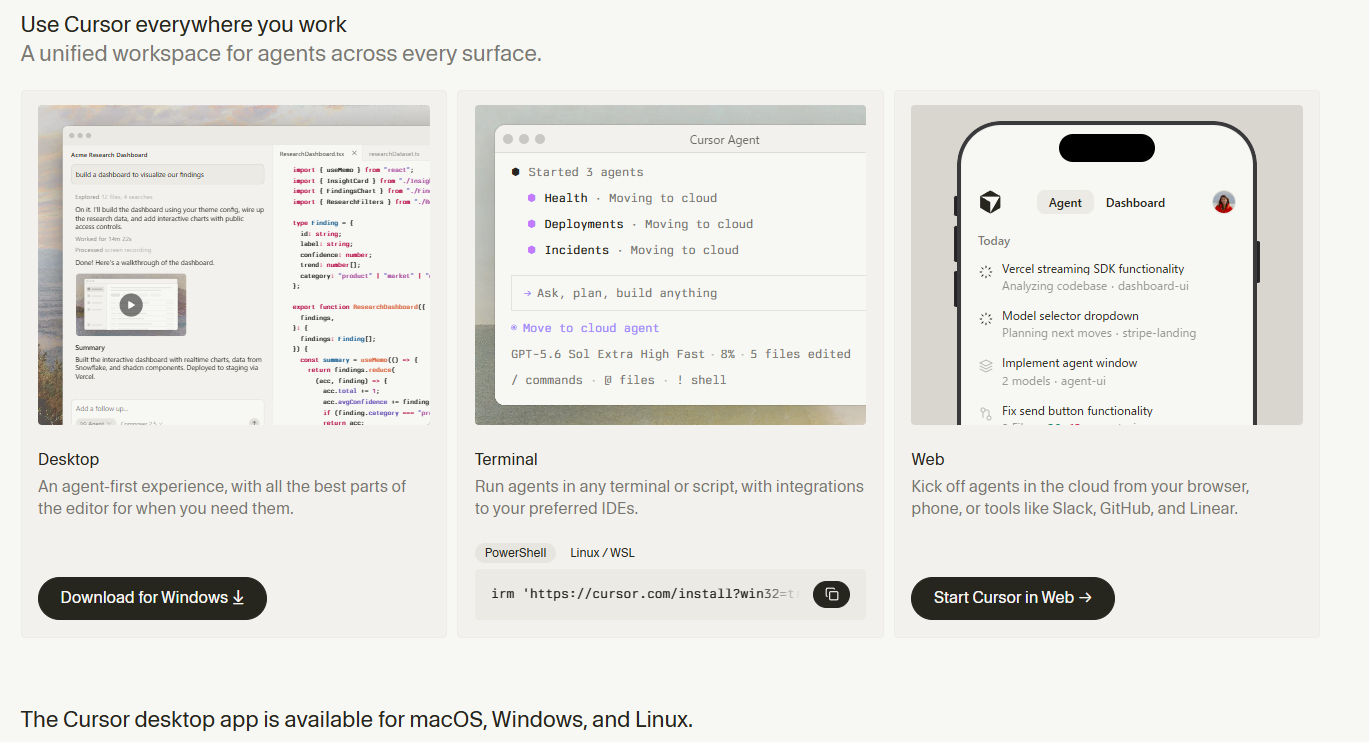Click the Incidents agent row text
Screen dimensions: 1369x742
tap(641, 250)
